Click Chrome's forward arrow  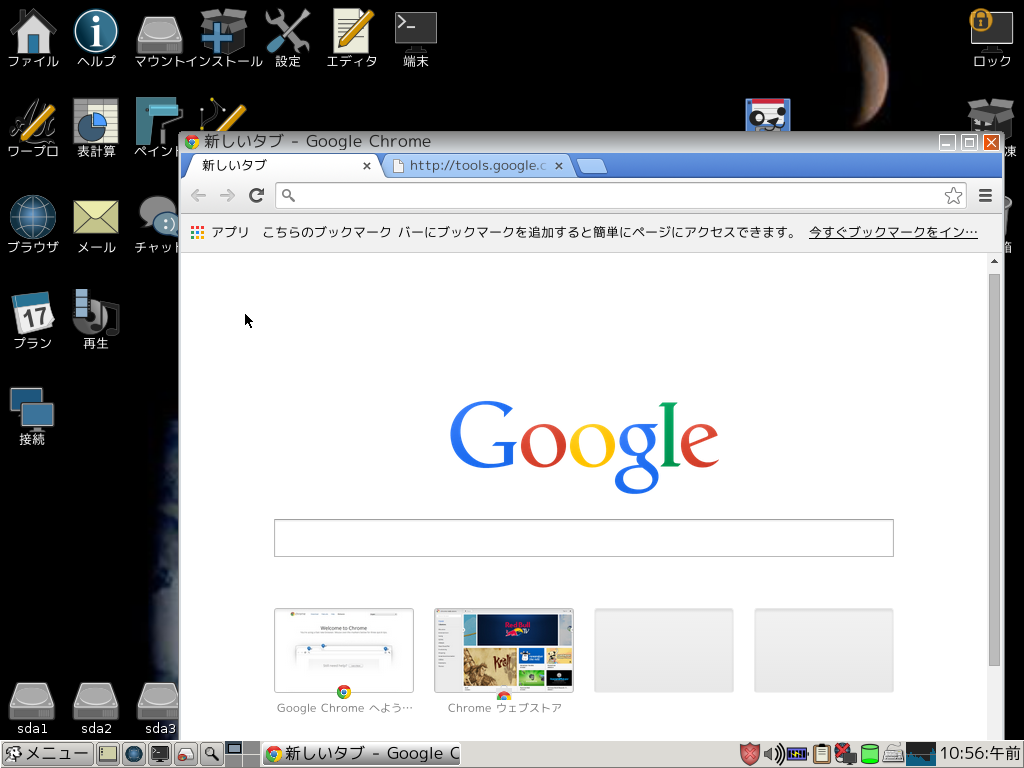(x=227, y=195)
